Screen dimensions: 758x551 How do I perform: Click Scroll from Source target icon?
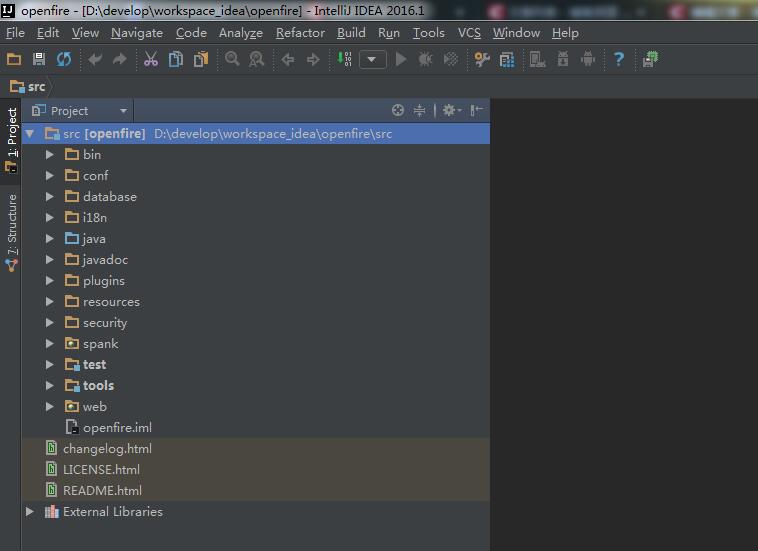398,110
